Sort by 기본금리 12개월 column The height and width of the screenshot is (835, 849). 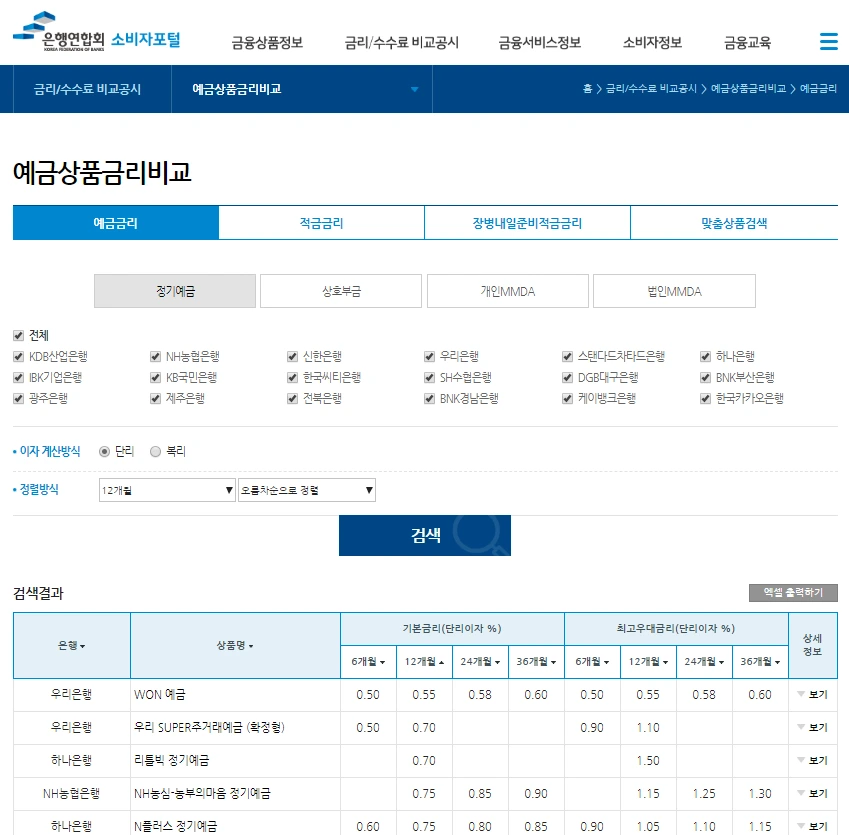(x=424, y=662)
